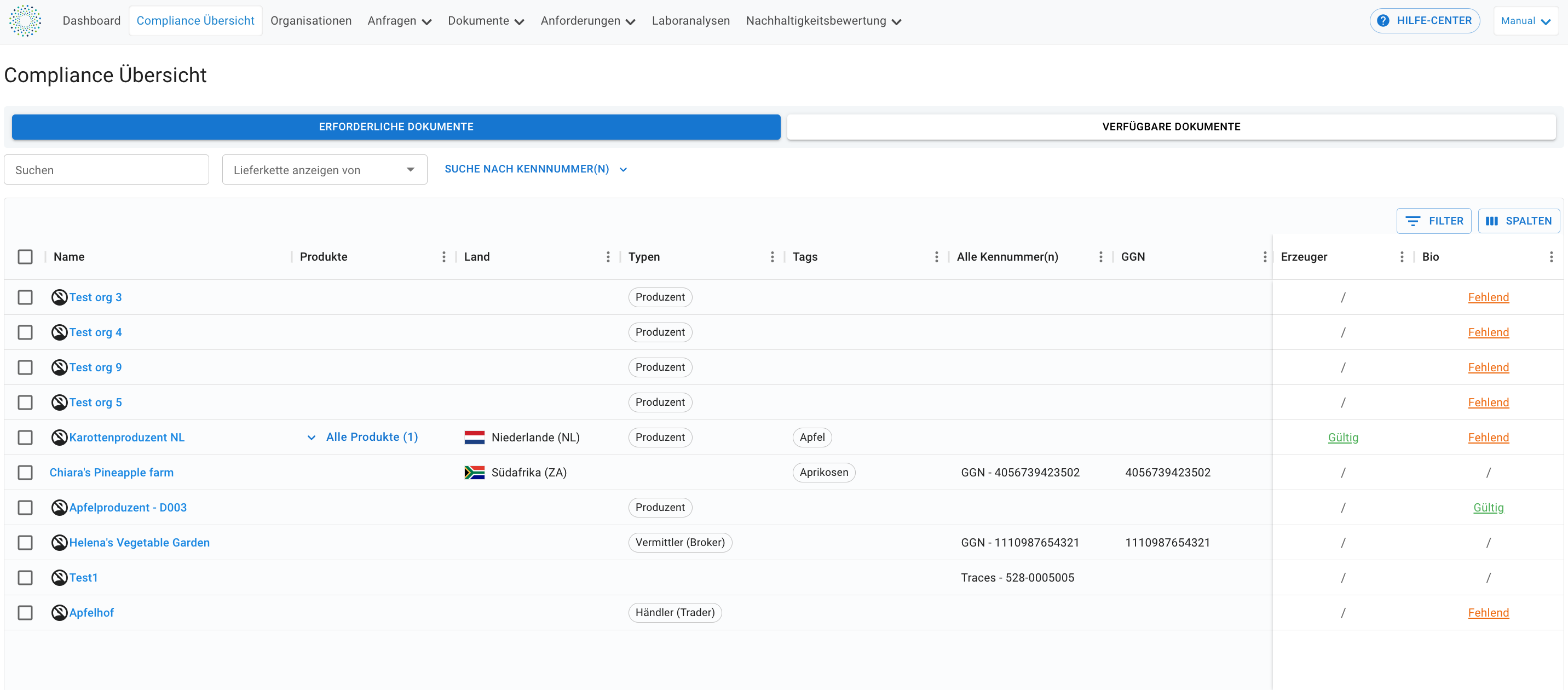
Task: Expand Alle Produkte (1) for Karottenproduzent NL
Action: pyautogui.click(x=363, y=437)
